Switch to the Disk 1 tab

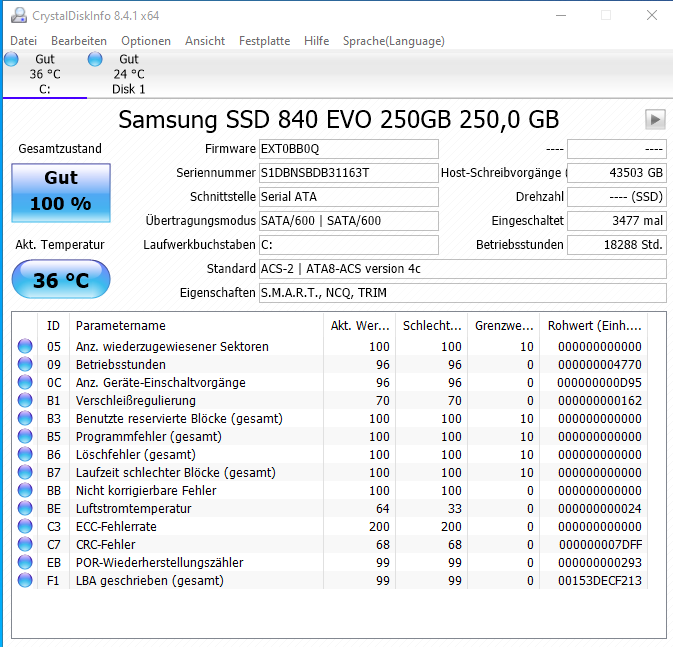coord(129,74)
